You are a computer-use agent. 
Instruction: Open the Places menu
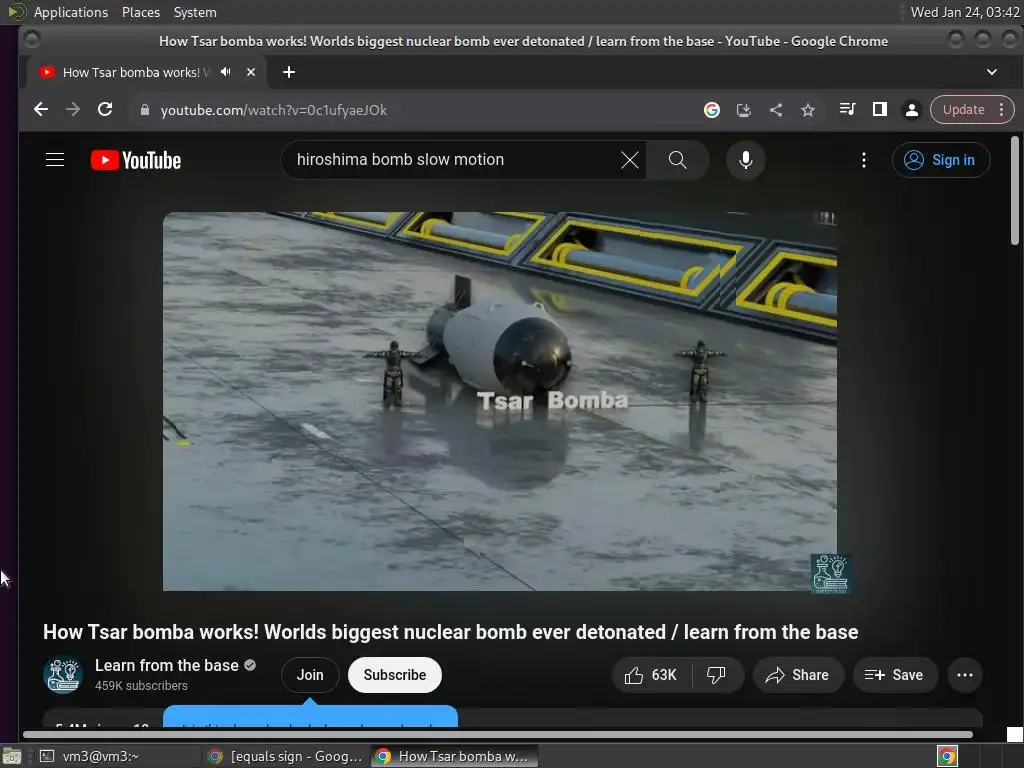[x=141, y=12]
